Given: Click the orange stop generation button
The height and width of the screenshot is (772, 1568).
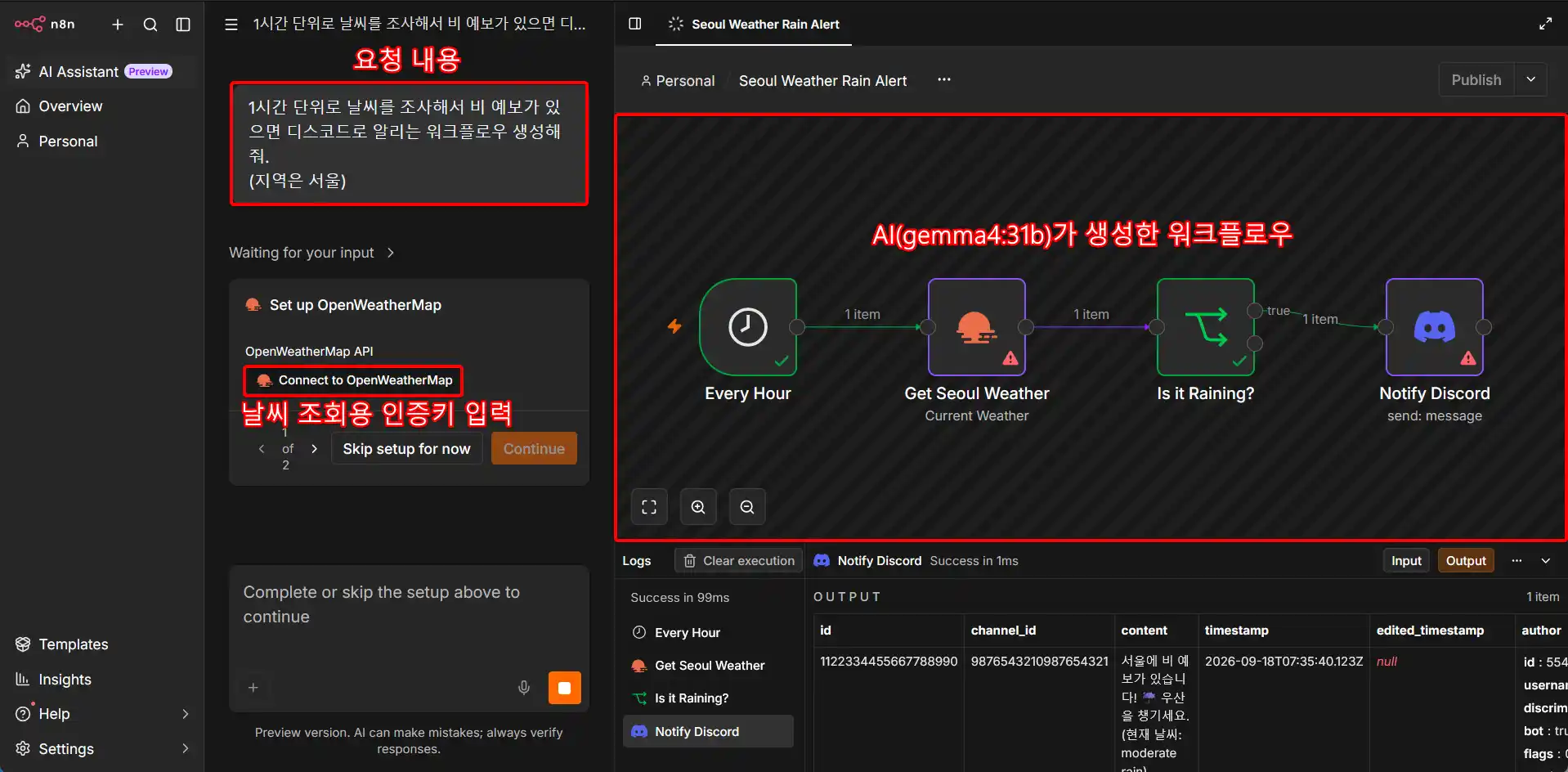Looking at the screenshot, I should click(564, 688).
